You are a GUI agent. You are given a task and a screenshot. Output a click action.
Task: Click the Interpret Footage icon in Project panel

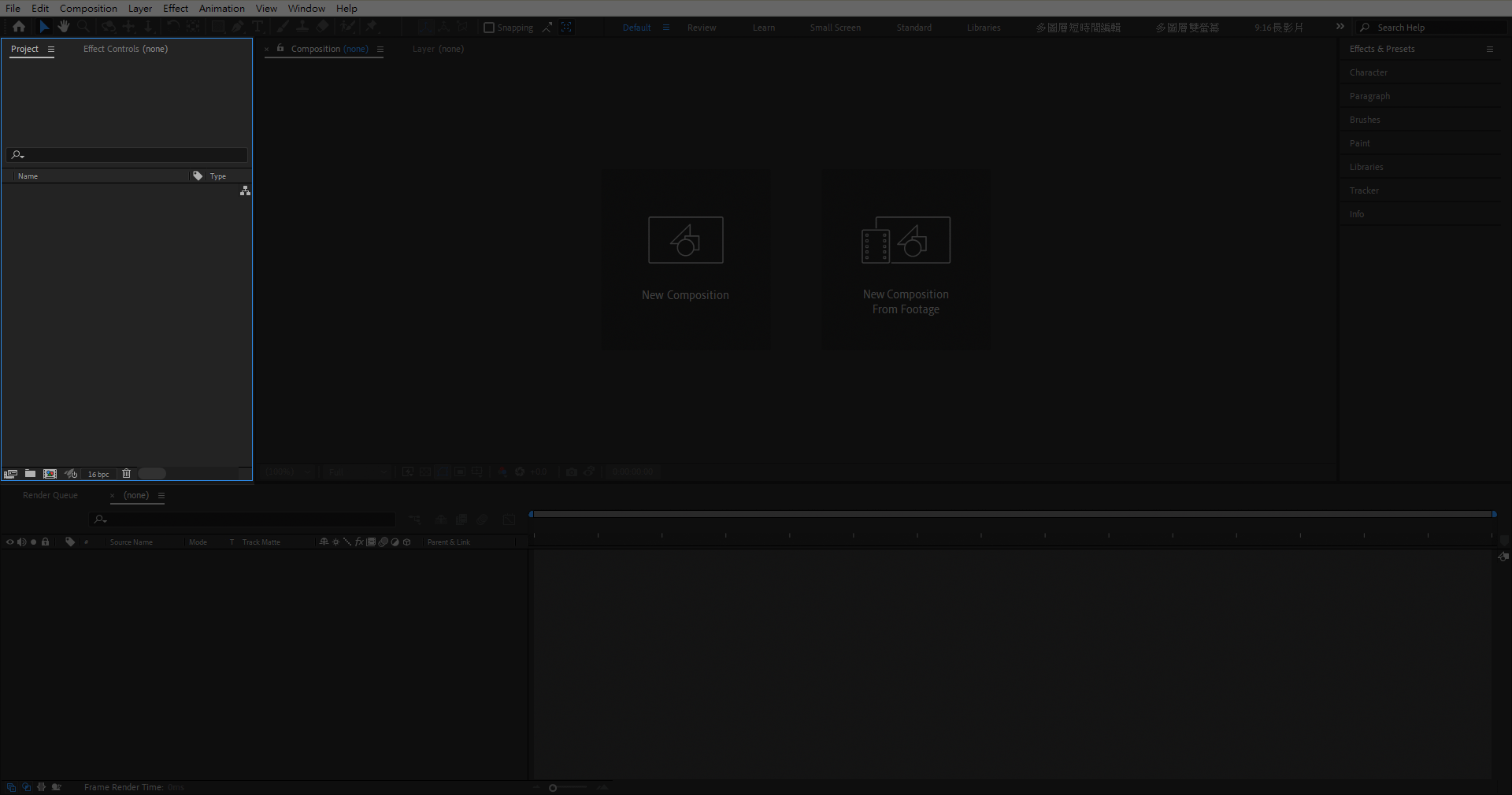[x=10, y=474]
